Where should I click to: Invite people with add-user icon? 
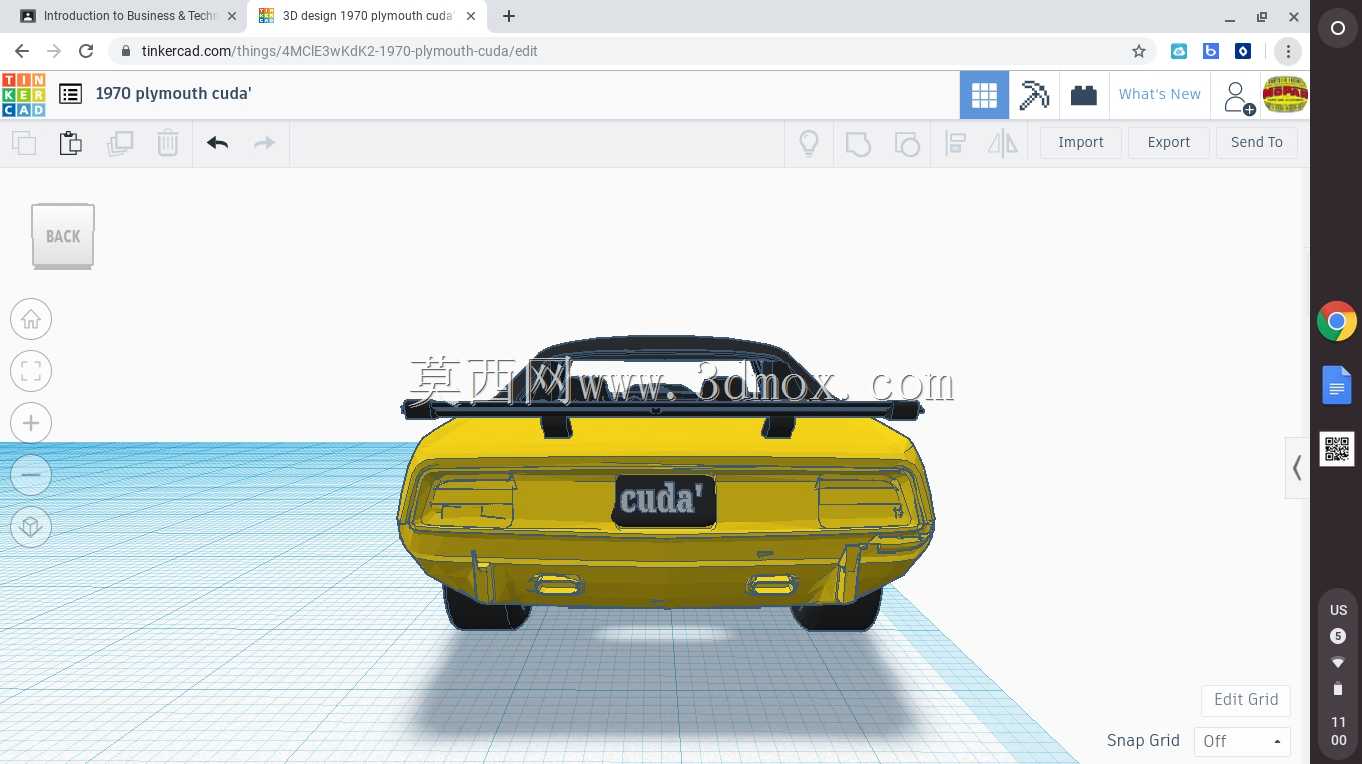(x=1238, y=97)
